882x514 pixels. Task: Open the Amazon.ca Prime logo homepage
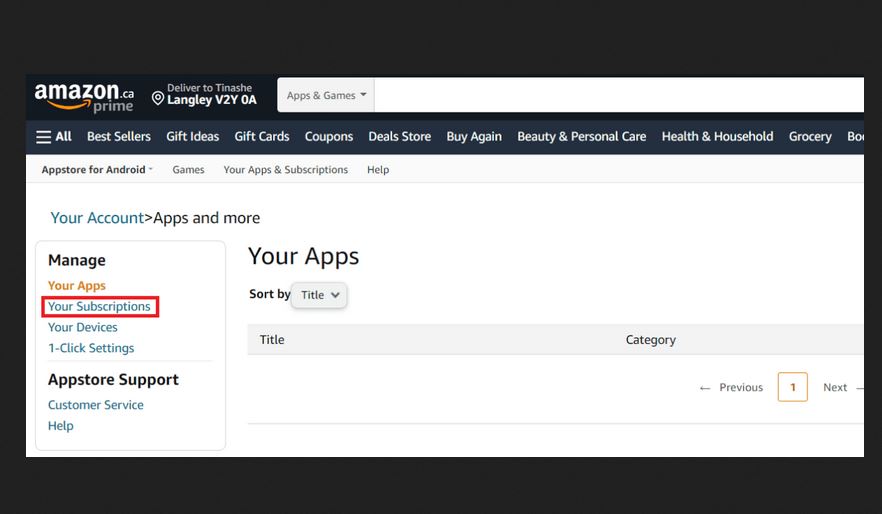pos(84,97)
